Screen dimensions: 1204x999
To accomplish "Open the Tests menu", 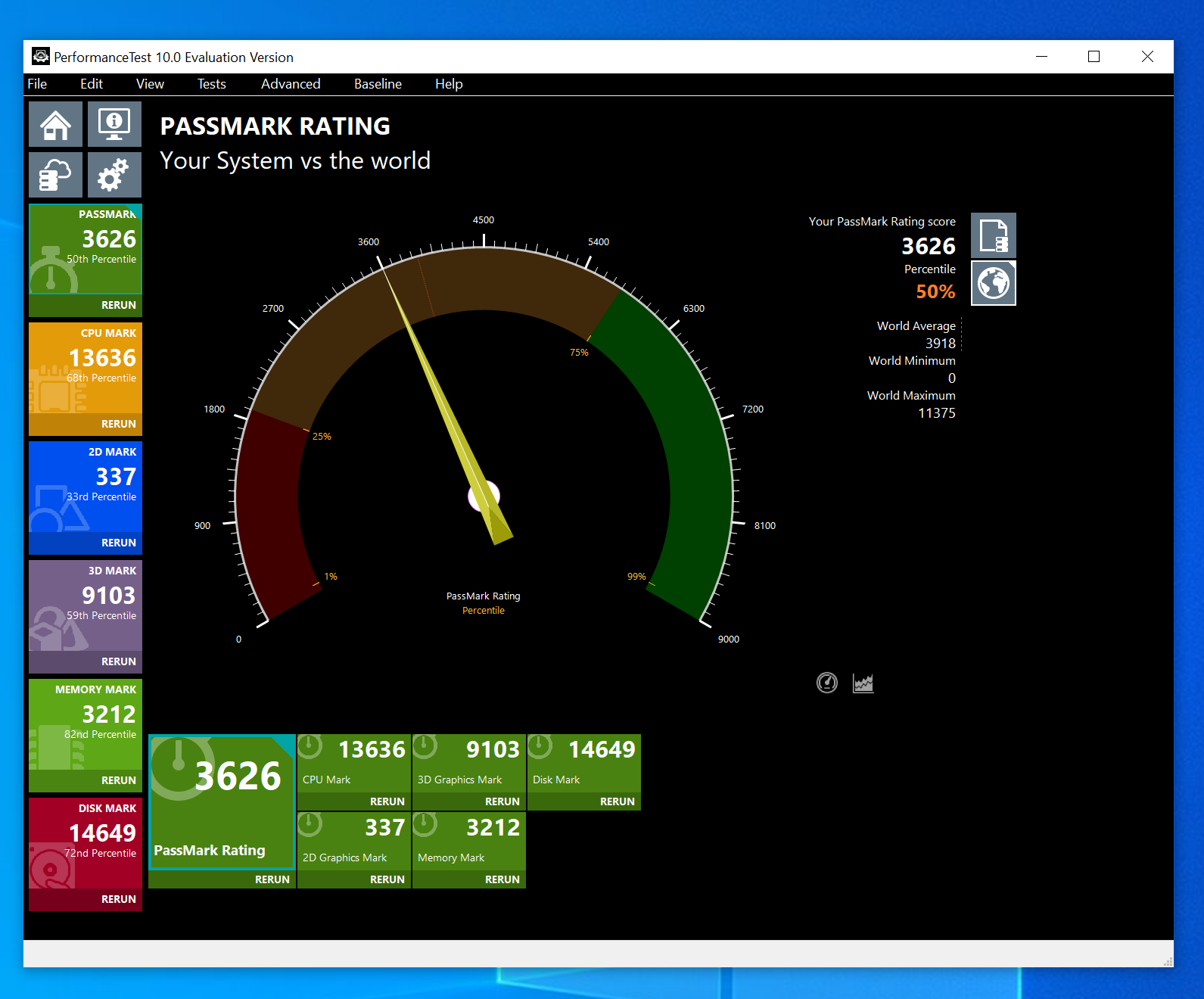I will [x=212, y=84].
